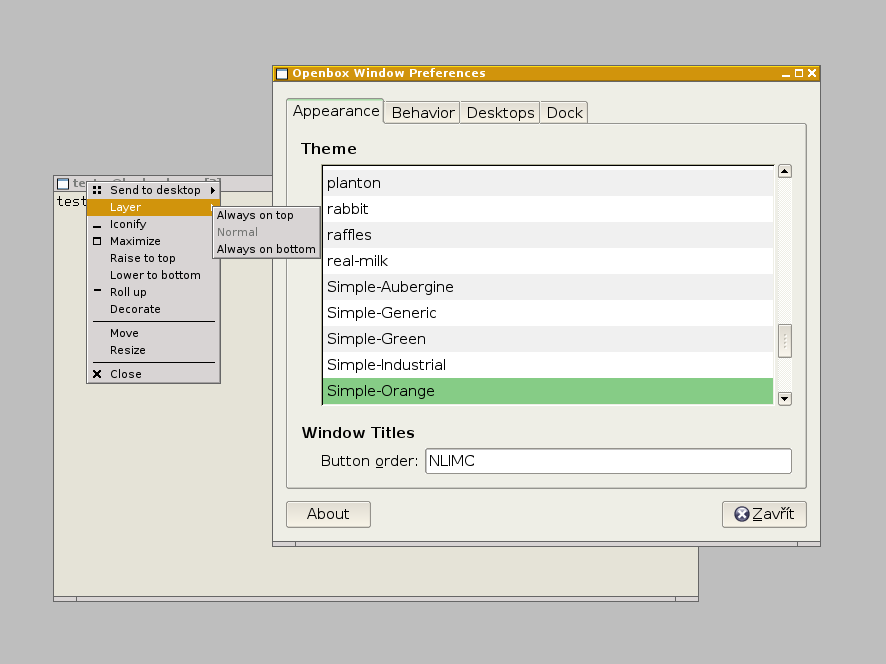Open the Dock tab
The height and width of the screenshot is (664, 886).
tap(564, 113)
